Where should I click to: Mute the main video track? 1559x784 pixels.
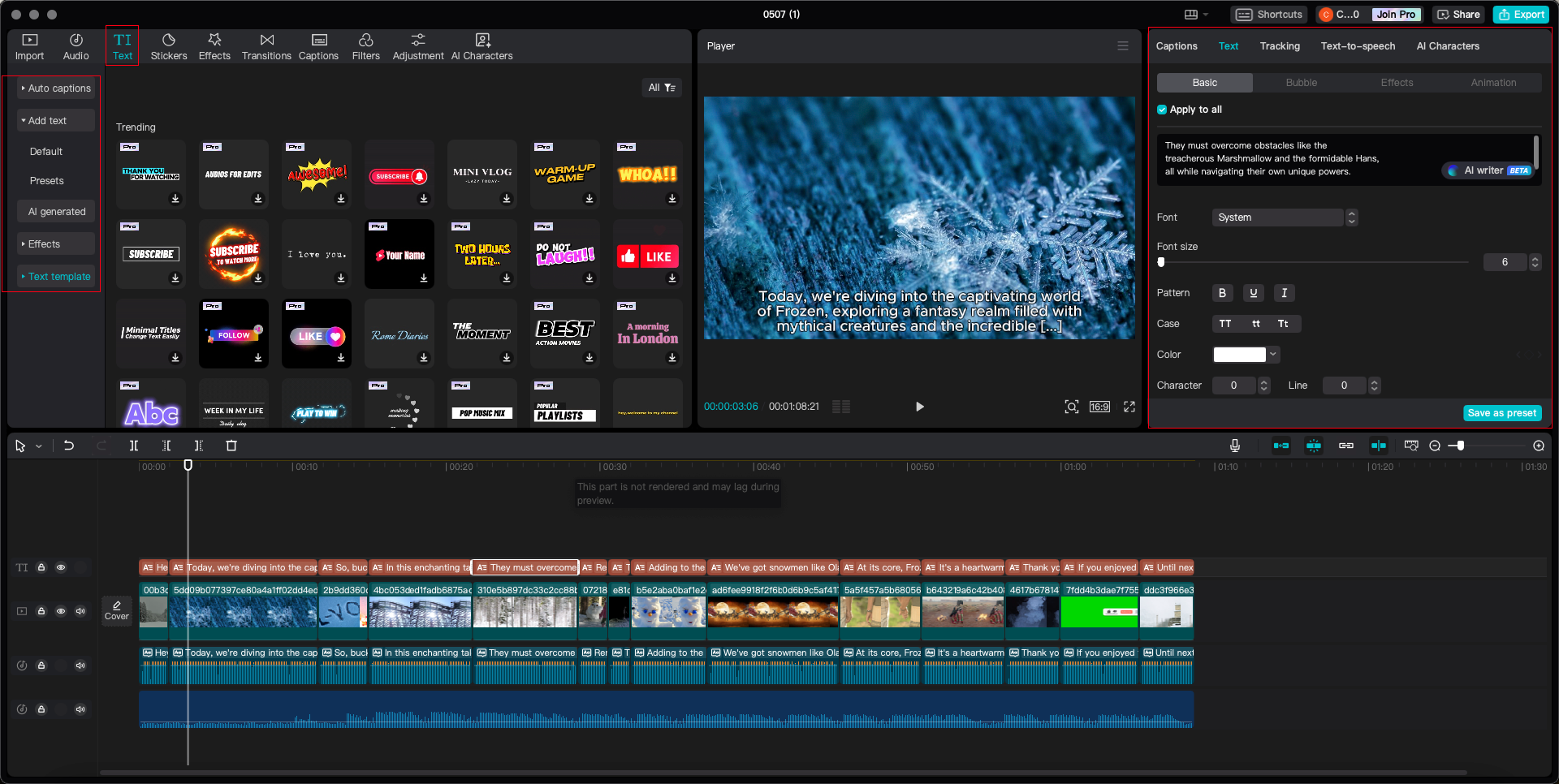click(x=80, y=611)
